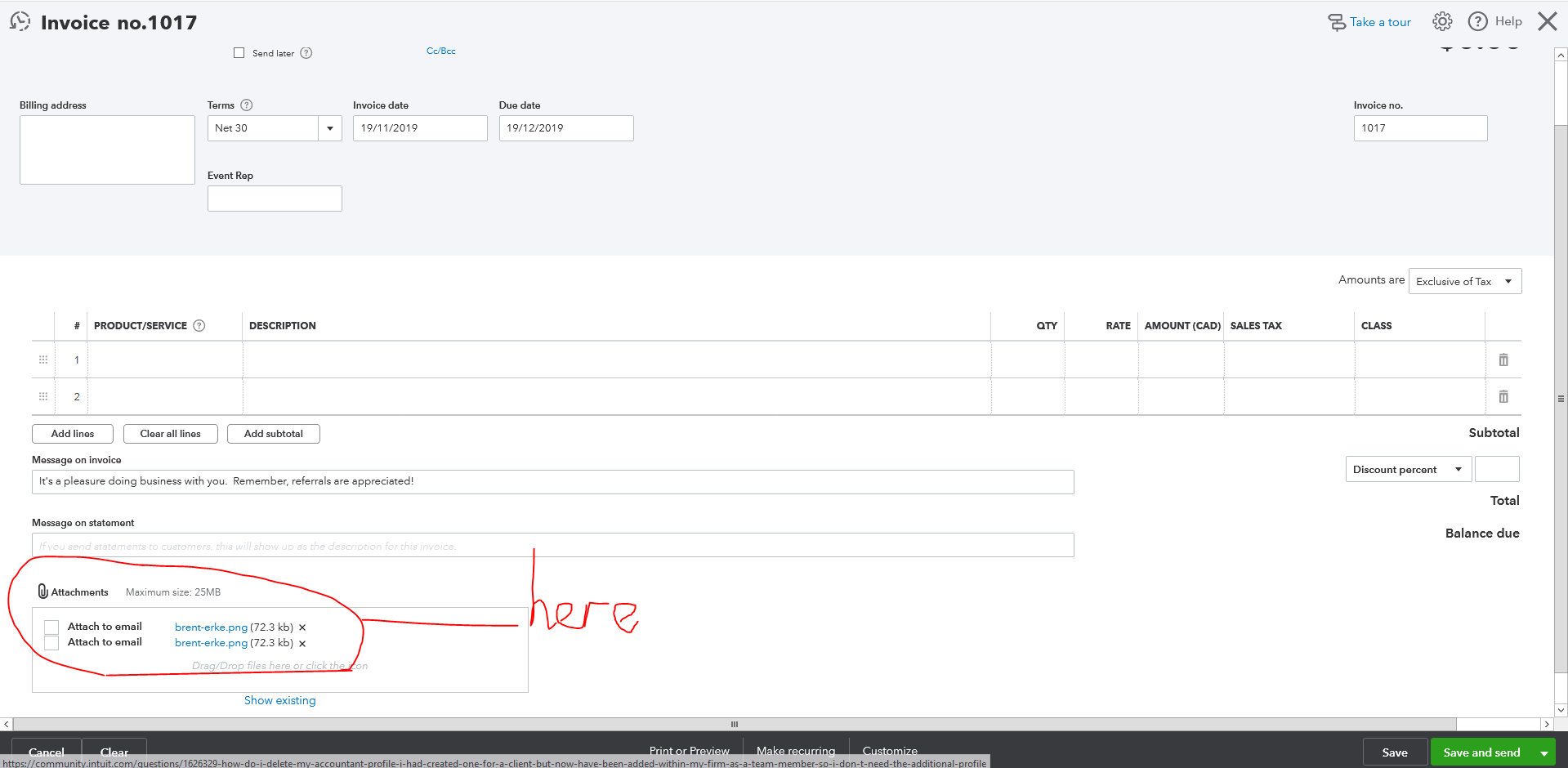Click the Help question mark icon
1568x768 pixels.
coord(1478,21)
